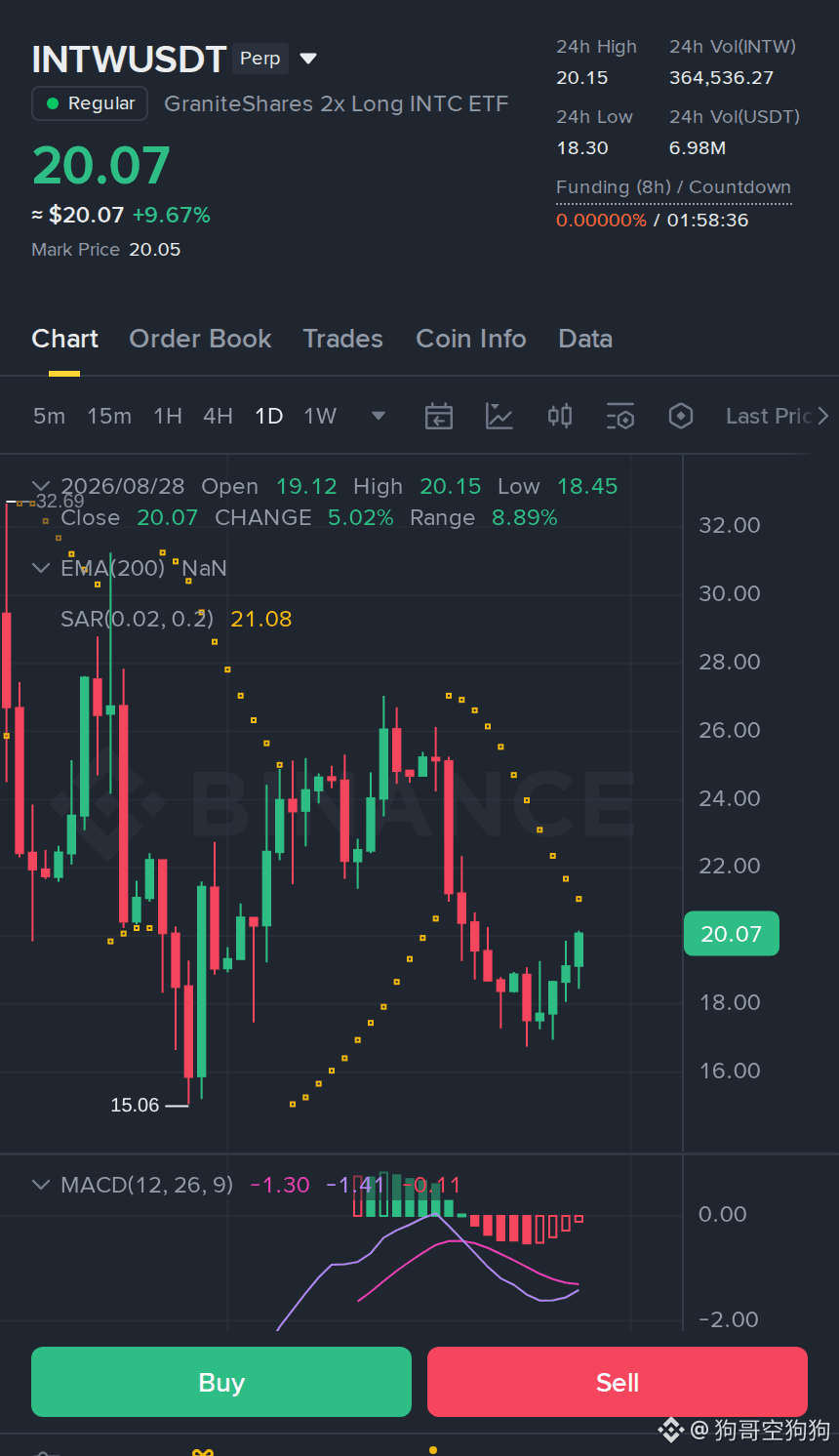Viewport: 839px width, 1456px height.
Task: Collapse the OHLC info row chevron
Action: click(41, 486)
